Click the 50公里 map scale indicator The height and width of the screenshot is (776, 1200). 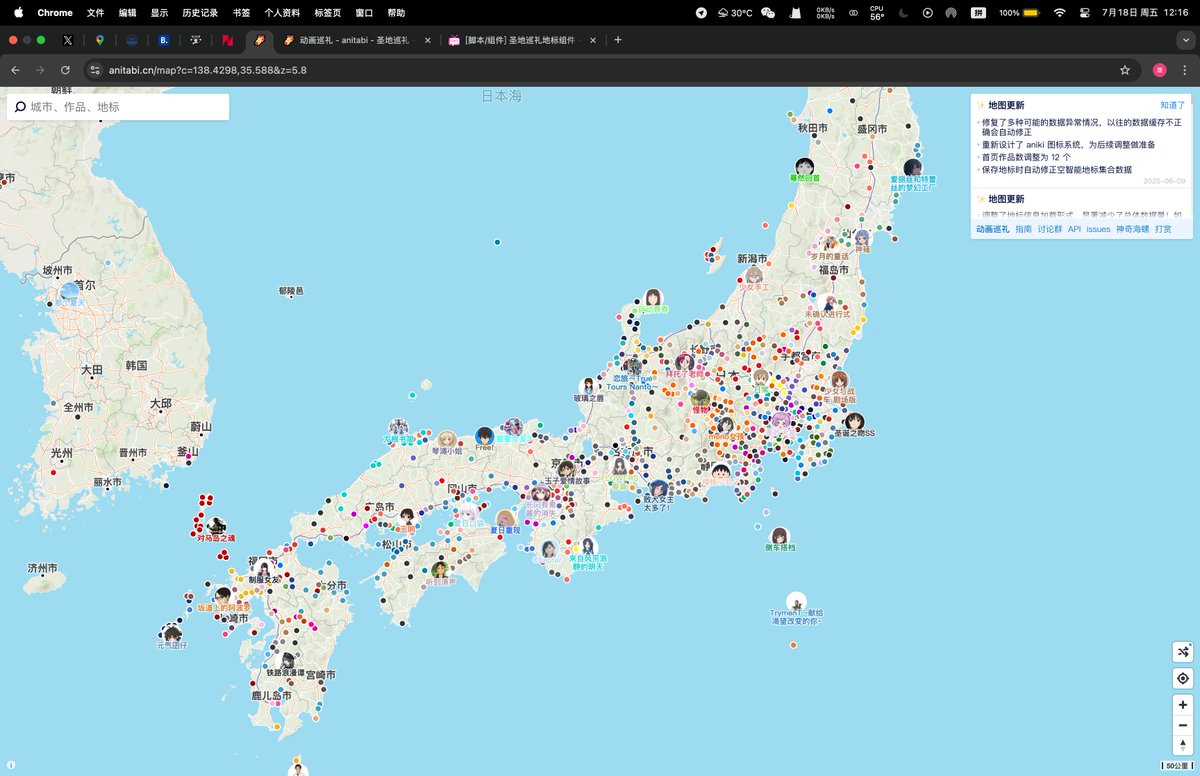[1177, 766]
